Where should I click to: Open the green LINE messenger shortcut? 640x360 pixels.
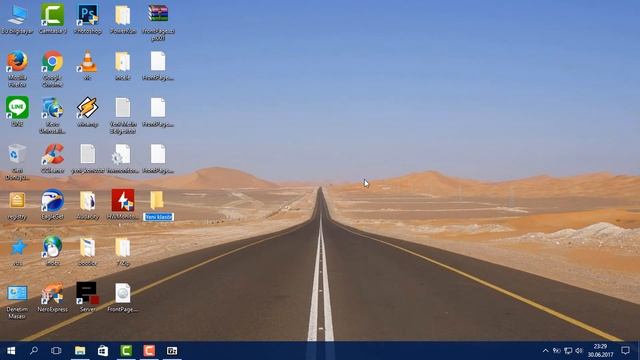click(17, 108)
